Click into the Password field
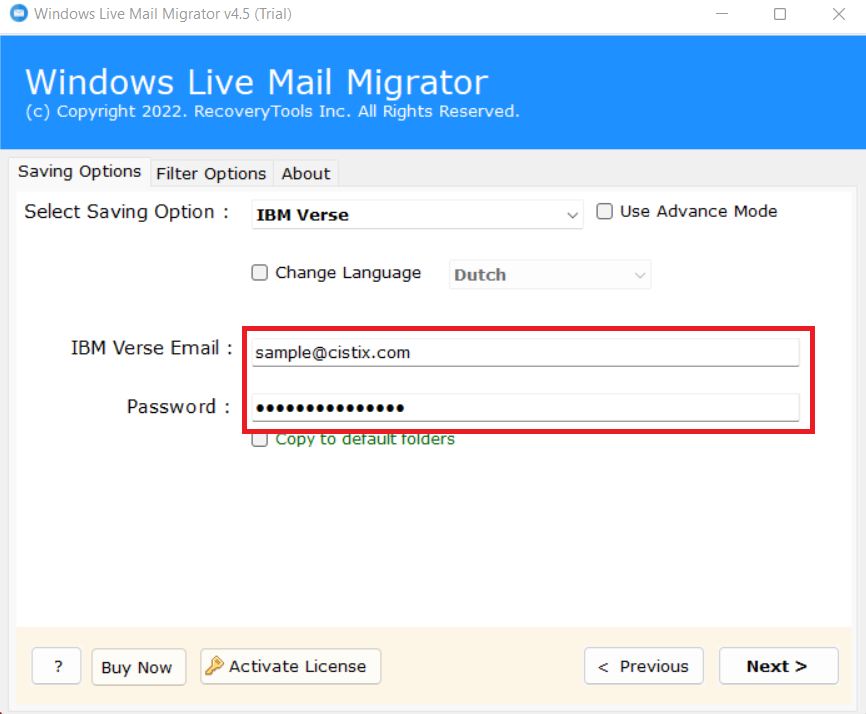This screenshot has height=714, width=866. pos(525,408)
